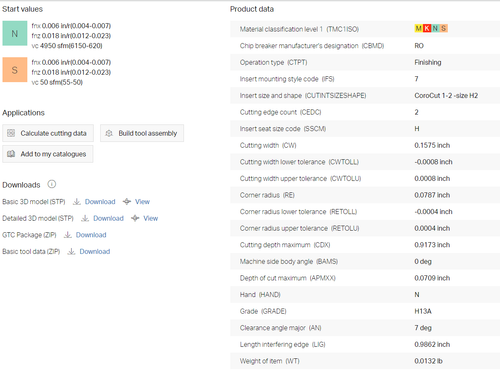Click the view icon for Basic 3D model
The width and height of the screenshot is (500, 370).
click(x=127, y=202)
